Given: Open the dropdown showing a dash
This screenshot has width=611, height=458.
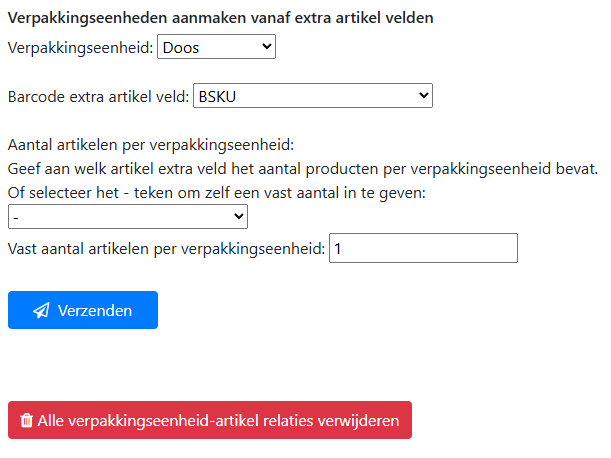Looking at the screenshot, I should coord(127,216).
